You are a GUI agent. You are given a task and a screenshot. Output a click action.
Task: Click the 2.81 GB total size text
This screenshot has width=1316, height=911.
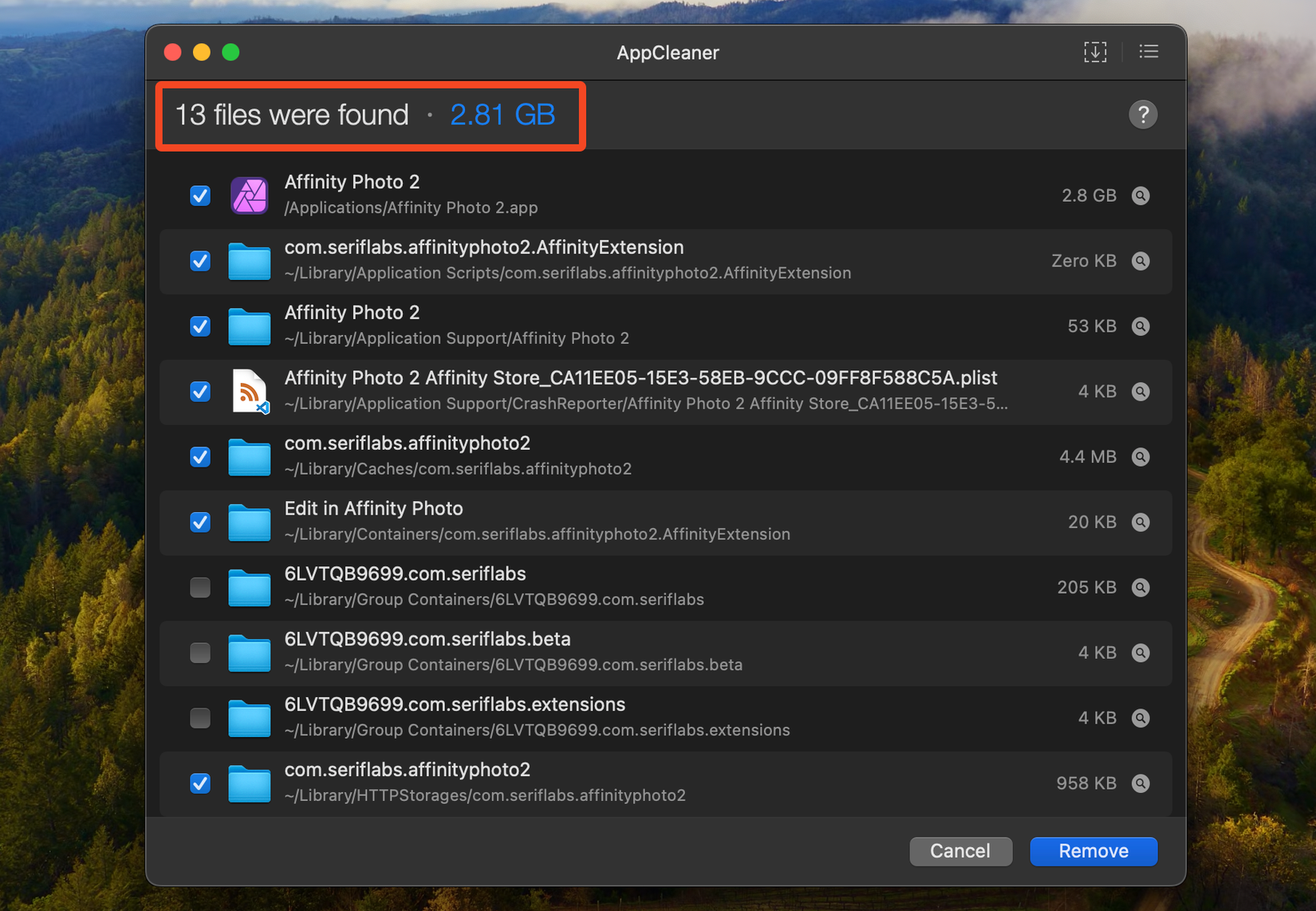click(502, 114)
